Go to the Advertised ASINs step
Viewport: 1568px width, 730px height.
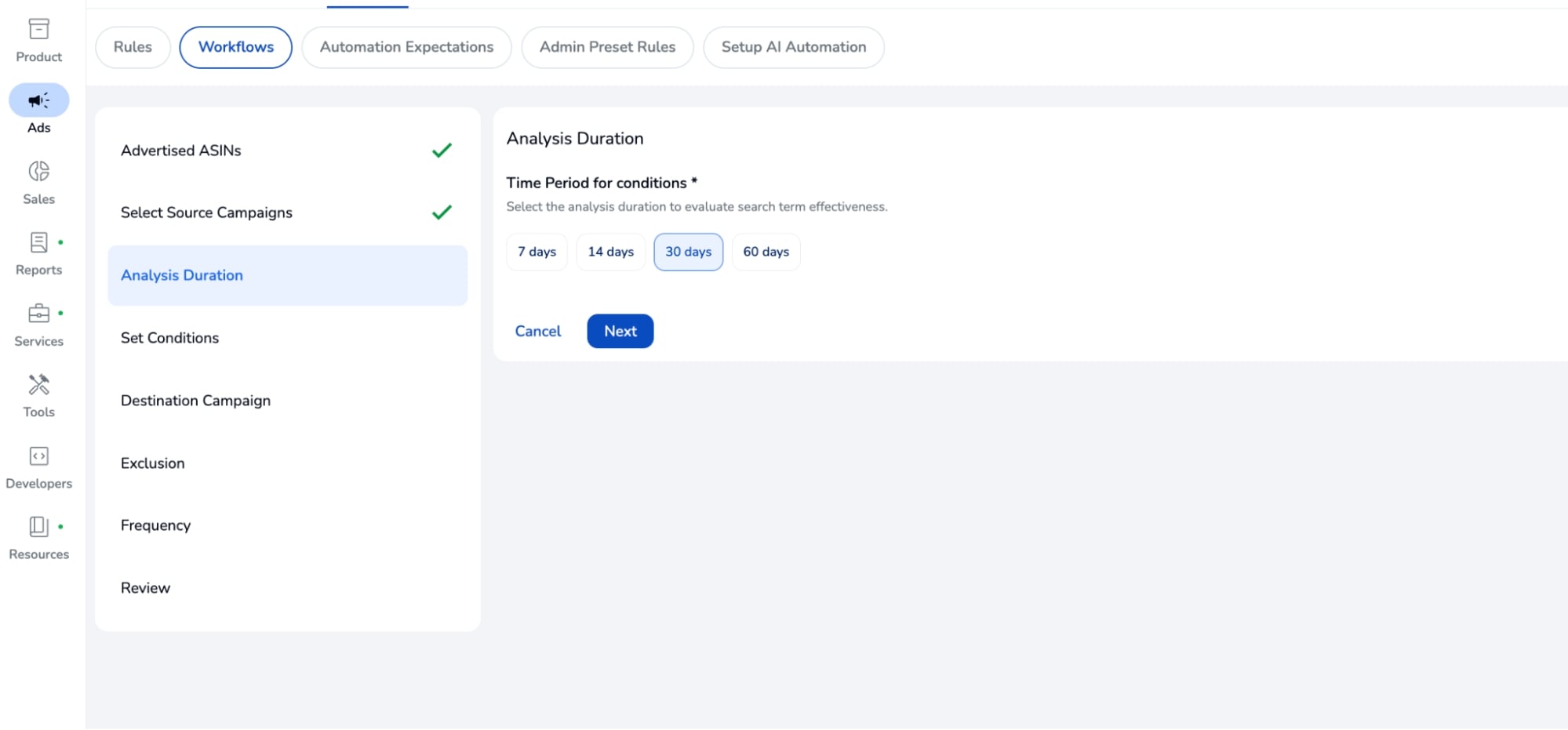click(288, 151)
